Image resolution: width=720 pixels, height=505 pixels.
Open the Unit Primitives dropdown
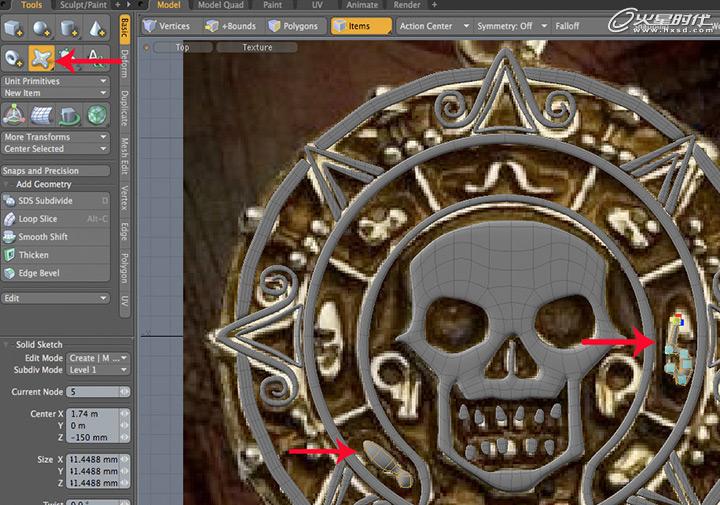point(56,80)
